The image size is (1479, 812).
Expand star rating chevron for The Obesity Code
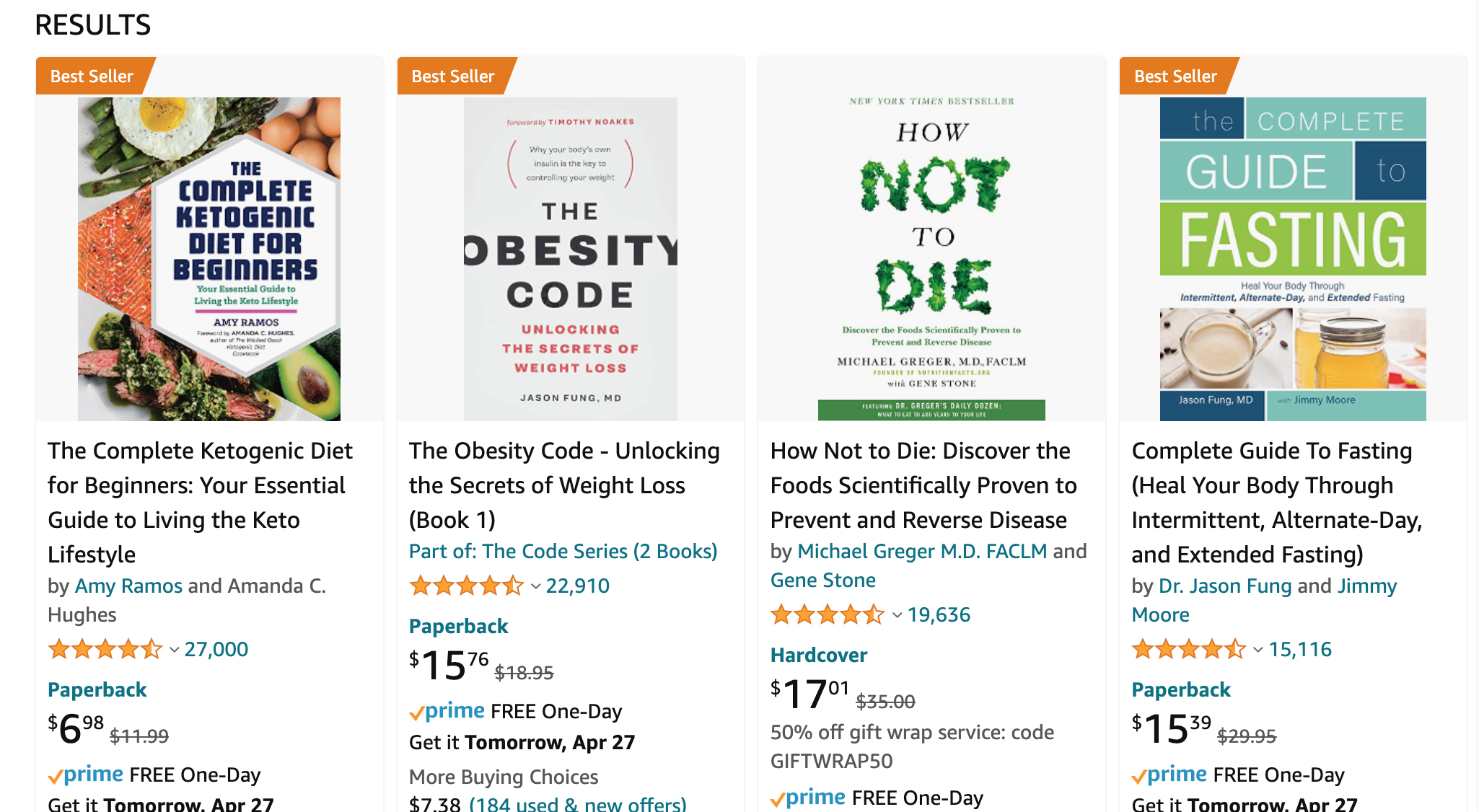pyautogui.click(x=535, y=586)
